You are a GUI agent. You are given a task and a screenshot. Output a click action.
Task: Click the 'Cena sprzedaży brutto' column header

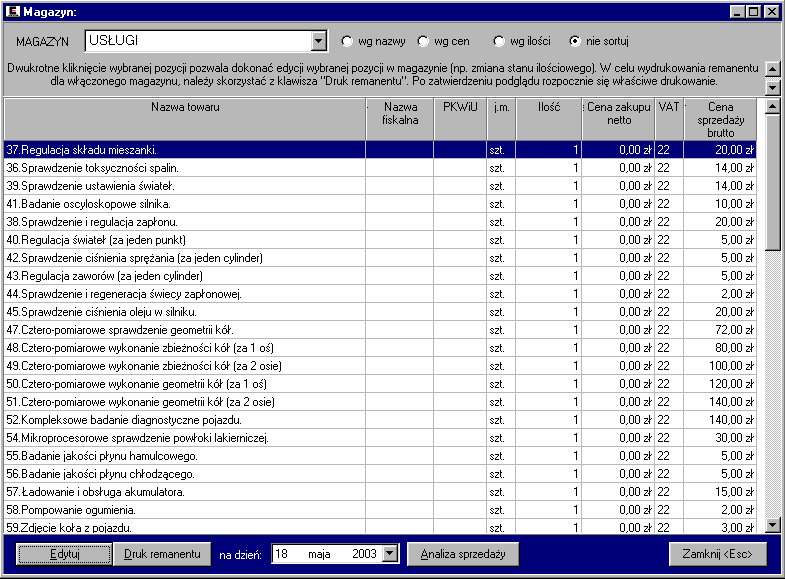click(x=720, y=118)
